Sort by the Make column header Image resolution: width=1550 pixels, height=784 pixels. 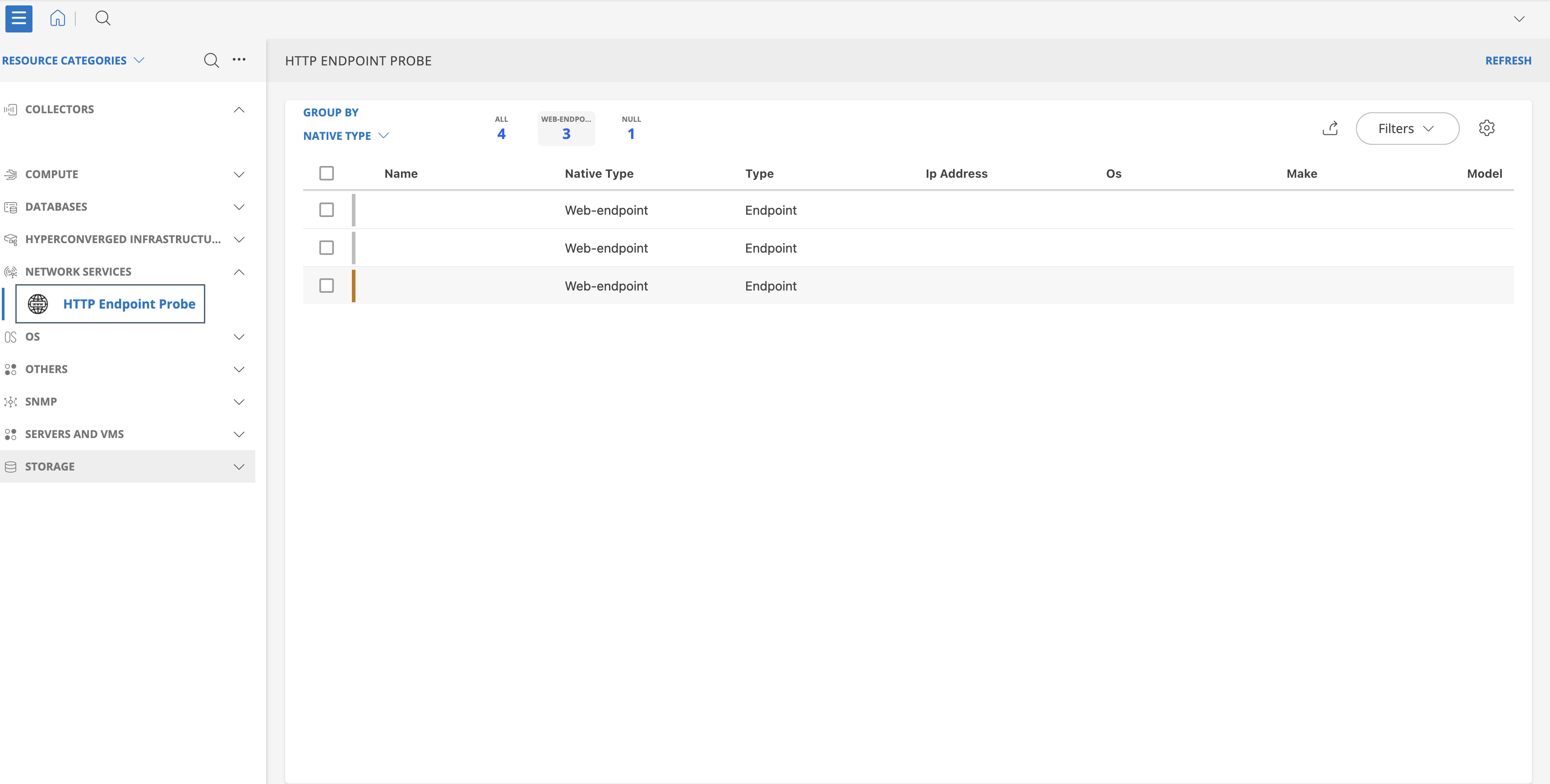(1301, 173)
